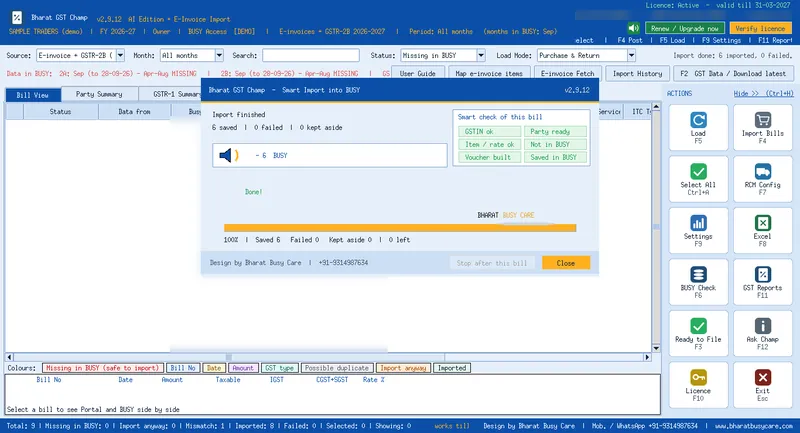Click the orange import progress bar

click(x=400, y=228)
